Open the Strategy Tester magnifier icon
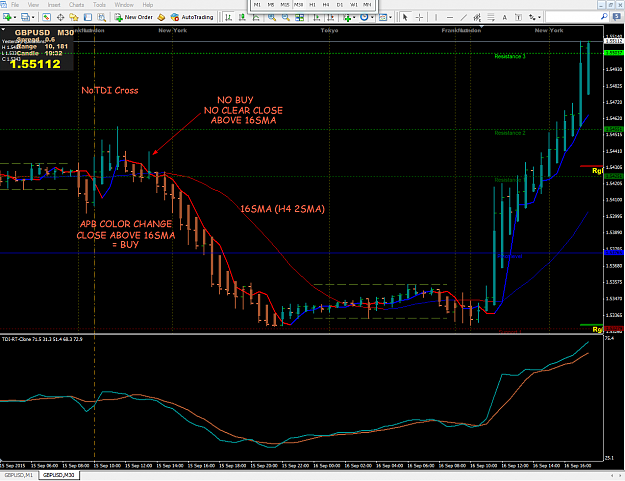The image size is (625, 481). (x=102, y=17)
